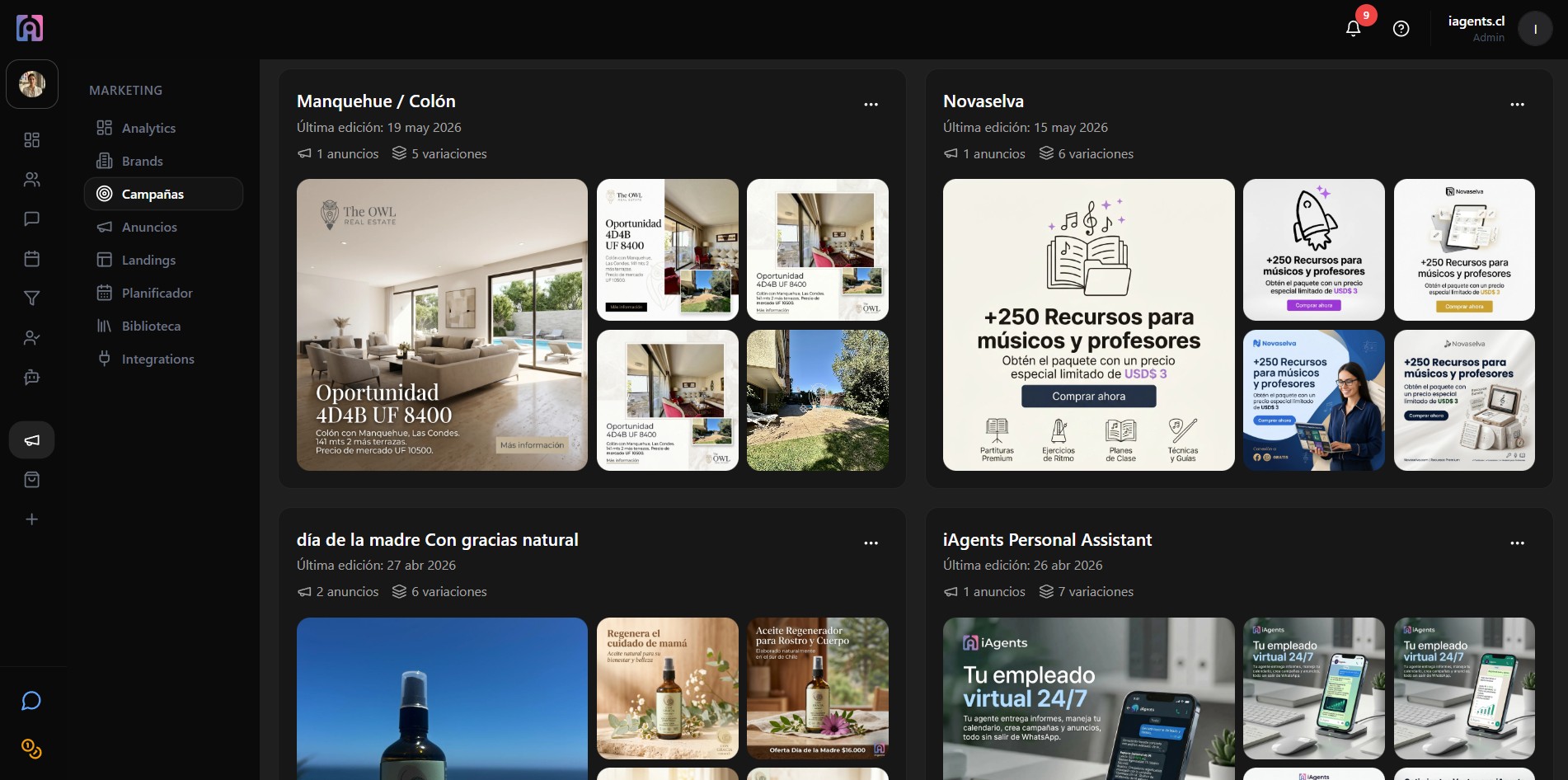Click 'Última edición: 26 abr 2026' text
Image resolution: width=1568 pixels, height=780 pixels.
[x=1023, y=565]
